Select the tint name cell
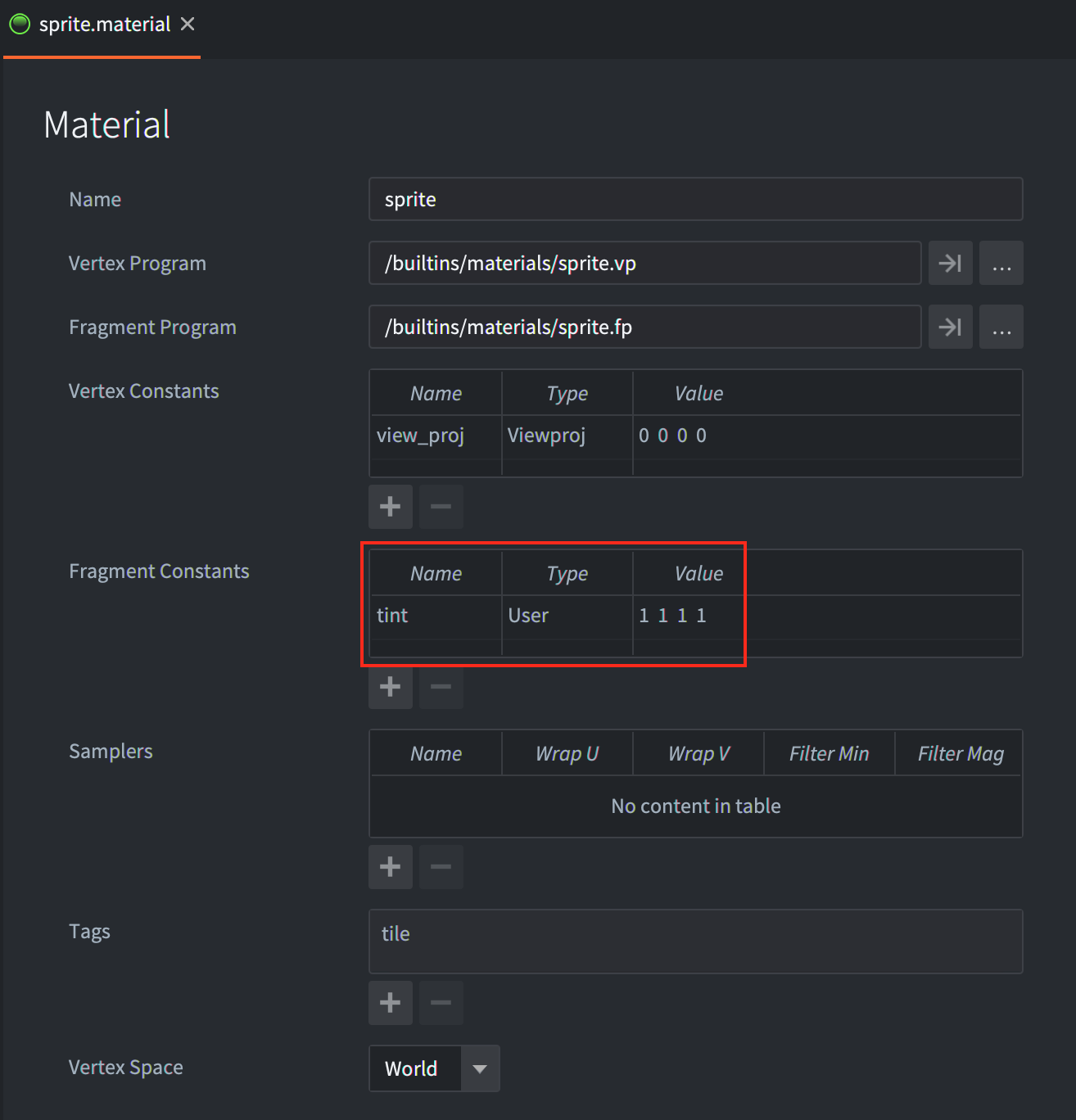 point(436,616)
